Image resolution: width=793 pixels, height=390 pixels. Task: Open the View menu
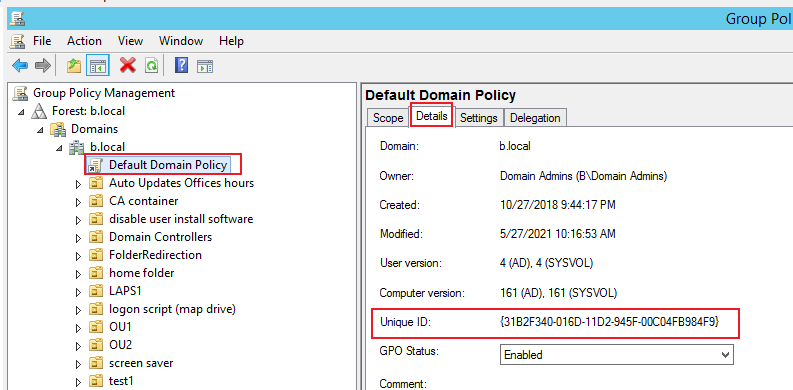click(x=130, y=41)
